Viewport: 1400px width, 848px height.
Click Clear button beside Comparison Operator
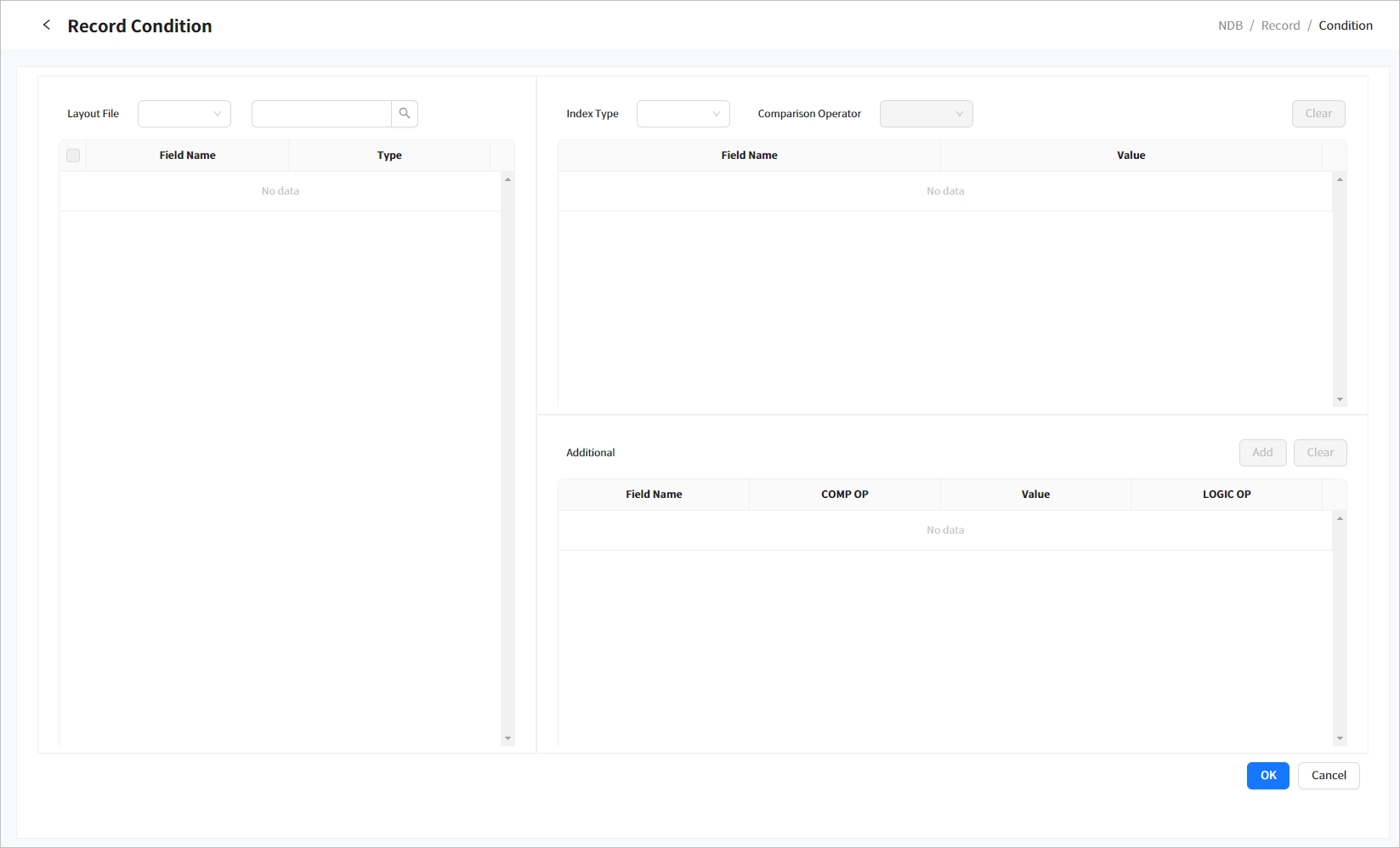tap(1318, 114)
